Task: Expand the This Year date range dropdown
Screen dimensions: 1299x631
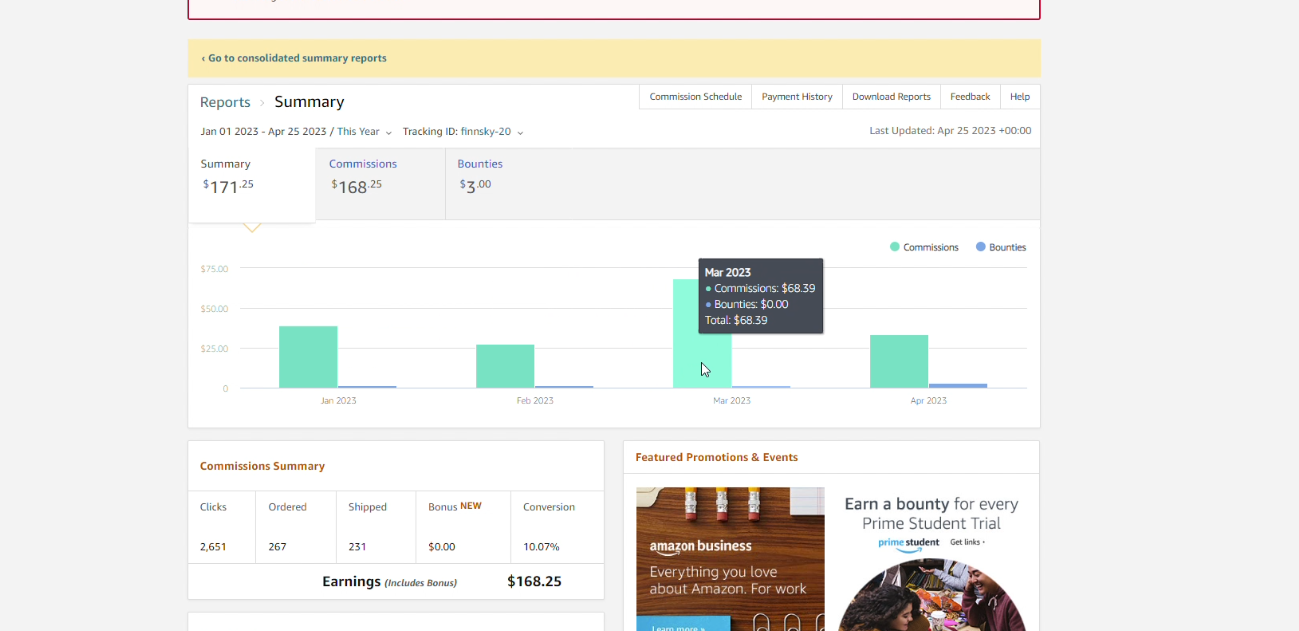Action: pos(364,132)
